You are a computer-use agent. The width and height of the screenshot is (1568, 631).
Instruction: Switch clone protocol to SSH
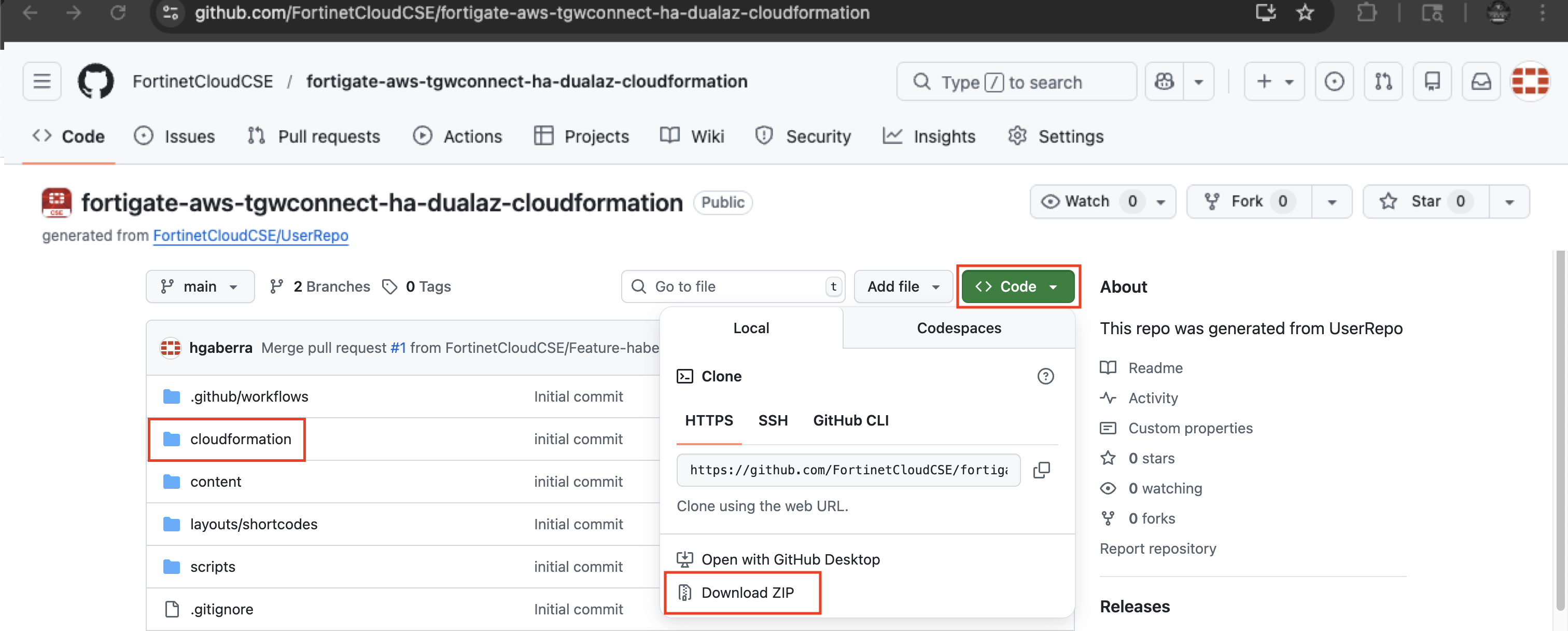pyautogui.click(x=773, y=420)
